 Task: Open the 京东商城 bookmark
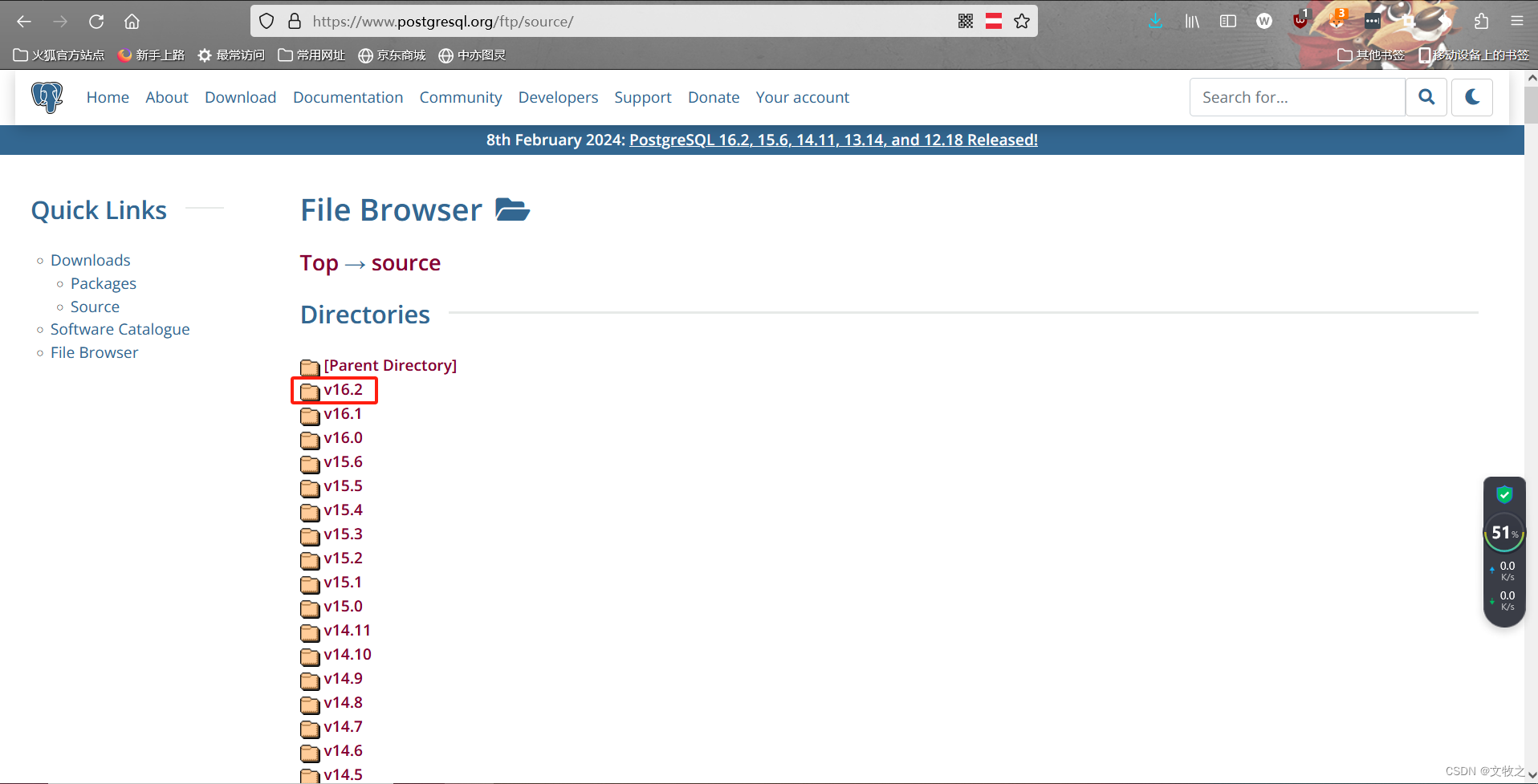(x=392, y=55)
